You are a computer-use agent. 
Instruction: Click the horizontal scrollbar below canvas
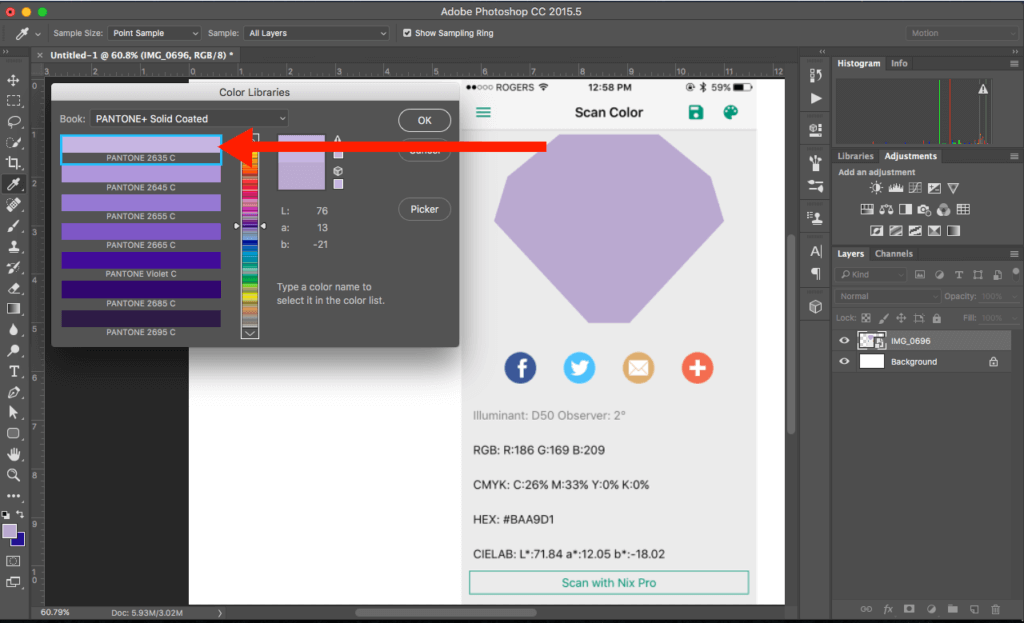446,613
